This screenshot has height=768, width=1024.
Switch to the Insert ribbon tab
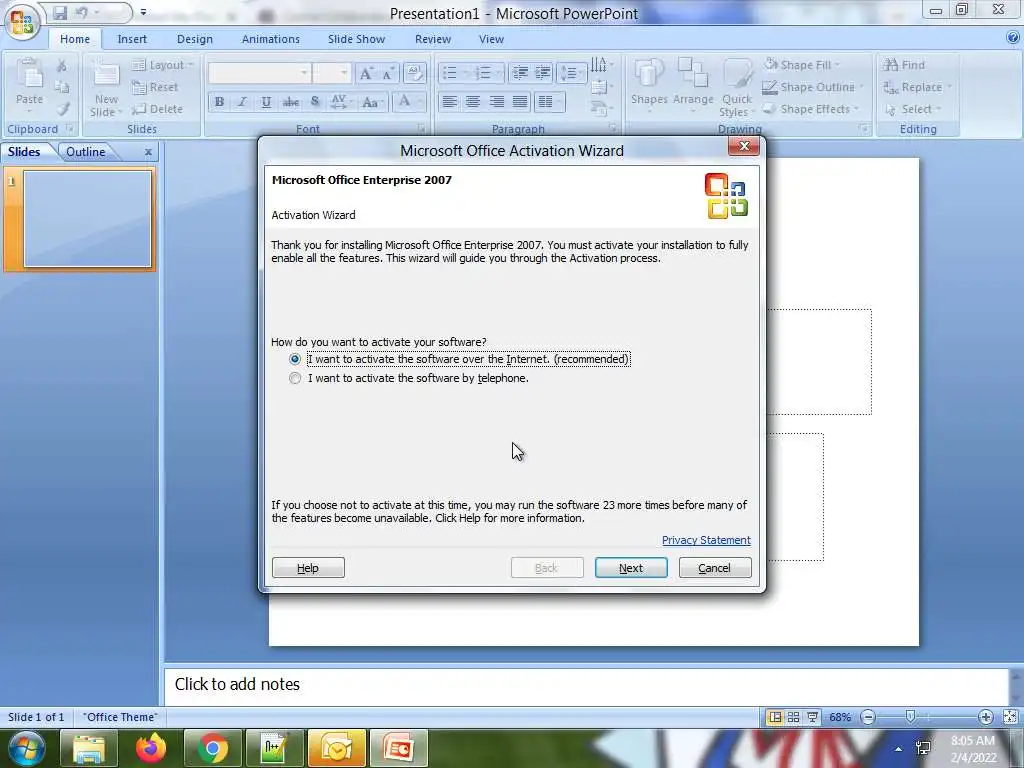tap(132, 39)
